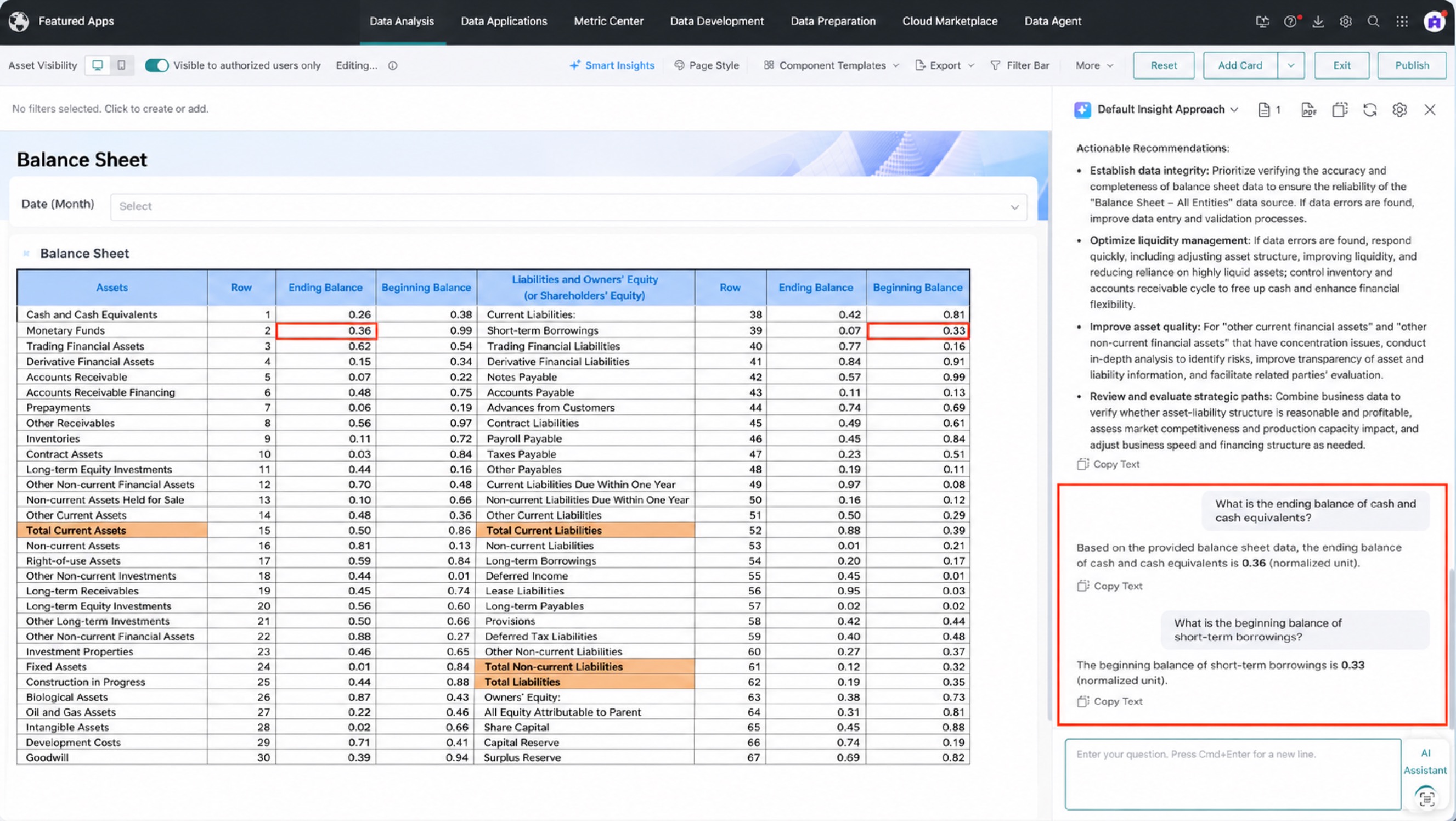The image size is (1456, 821).
Task: Export insights as PDF icon
Action: (x=1309, y=110)
